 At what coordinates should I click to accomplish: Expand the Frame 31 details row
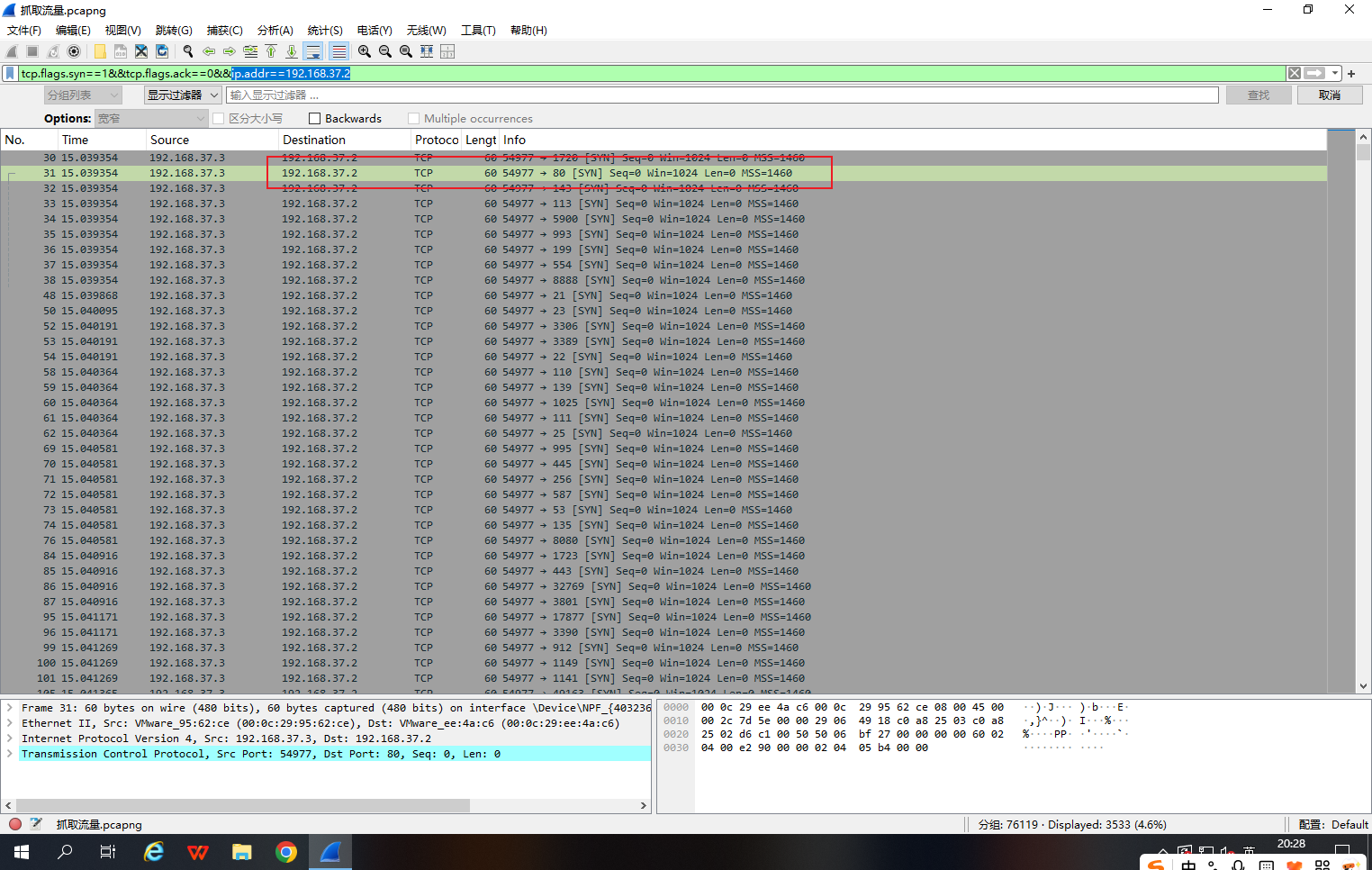(x=10, y=708)
